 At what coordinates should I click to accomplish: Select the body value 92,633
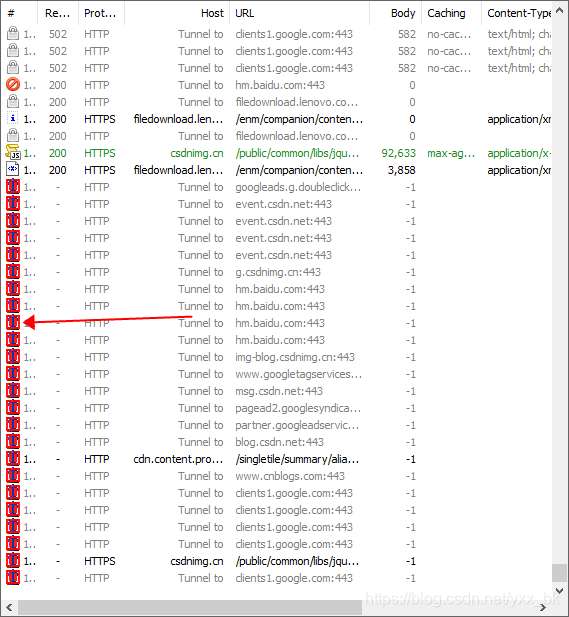398,153
